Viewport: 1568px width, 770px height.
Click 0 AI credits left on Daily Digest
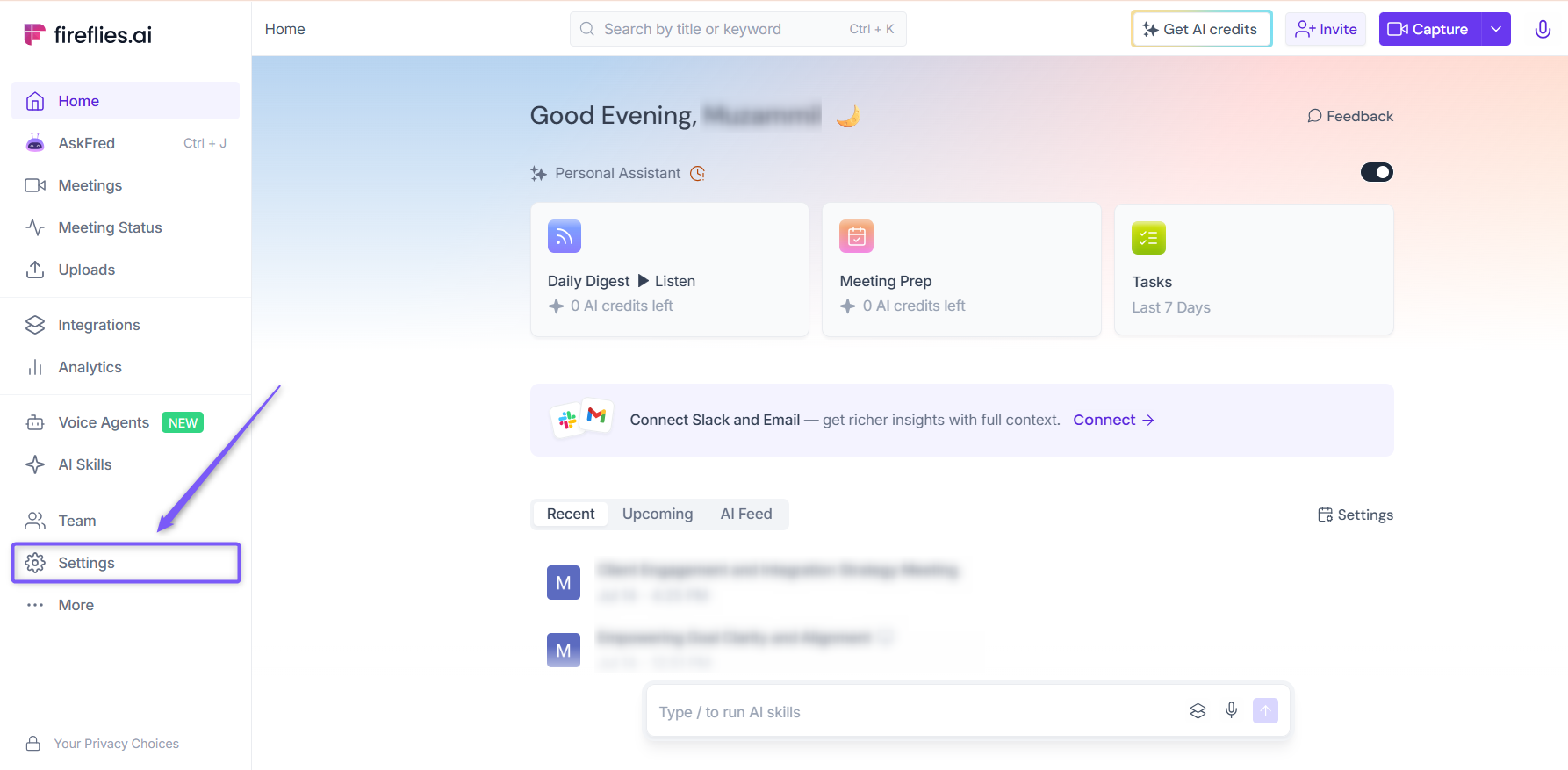[x=611, y=306]
